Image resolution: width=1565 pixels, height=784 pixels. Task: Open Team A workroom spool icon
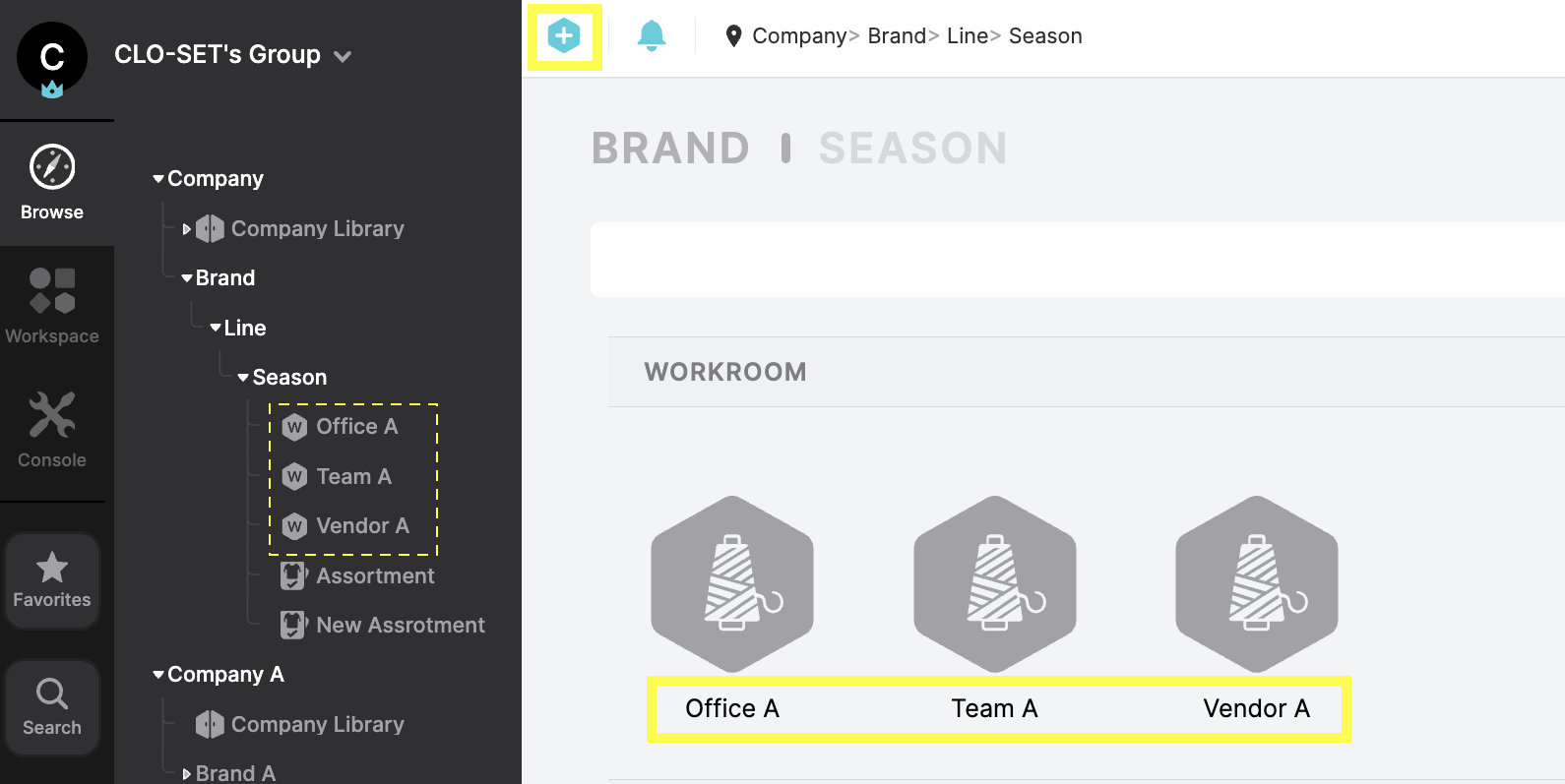click(994, 584)
